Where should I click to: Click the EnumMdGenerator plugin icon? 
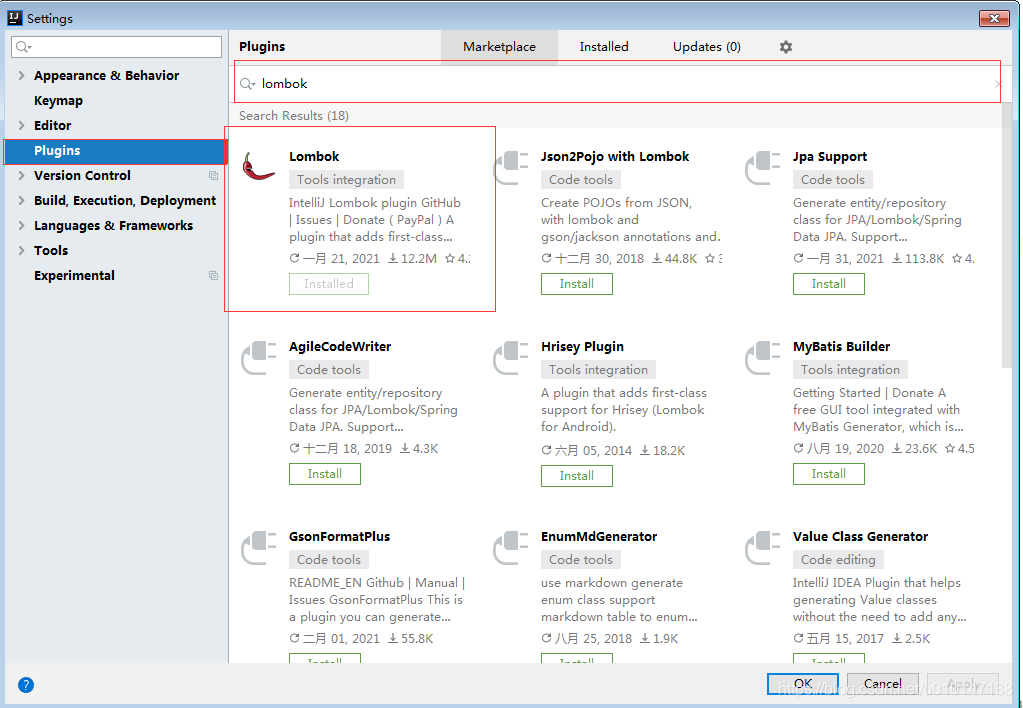[511, 547]
